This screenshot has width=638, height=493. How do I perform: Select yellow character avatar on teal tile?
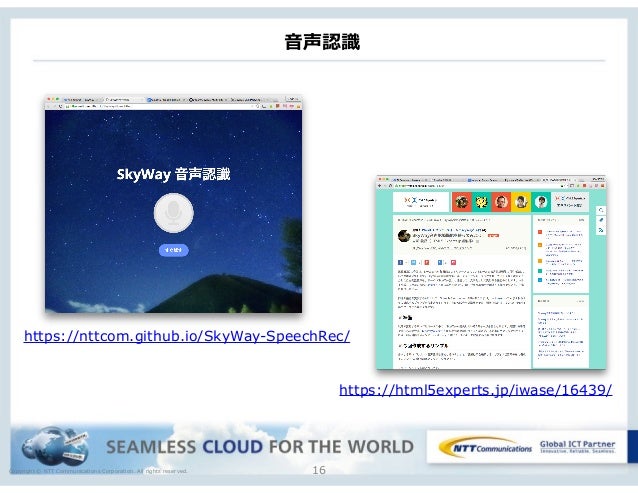point(481,202)
